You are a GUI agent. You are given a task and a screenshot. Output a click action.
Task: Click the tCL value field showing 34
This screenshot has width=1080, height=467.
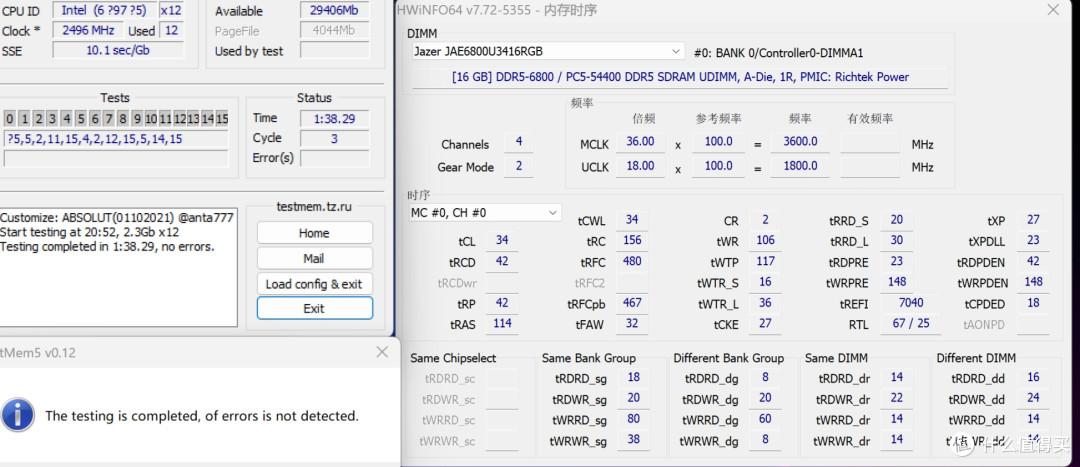tap(502, 240)
